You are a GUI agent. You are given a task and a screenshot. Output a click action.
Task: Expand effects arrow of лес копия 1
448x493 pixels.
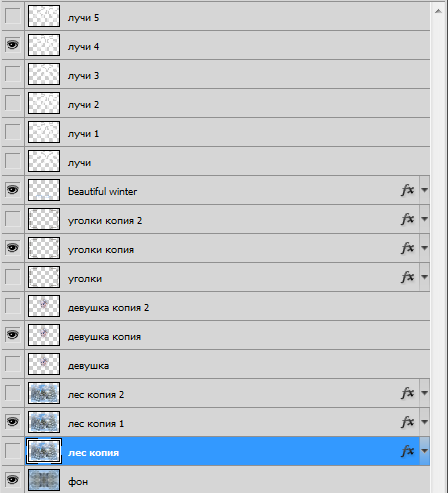pos(424,422)
